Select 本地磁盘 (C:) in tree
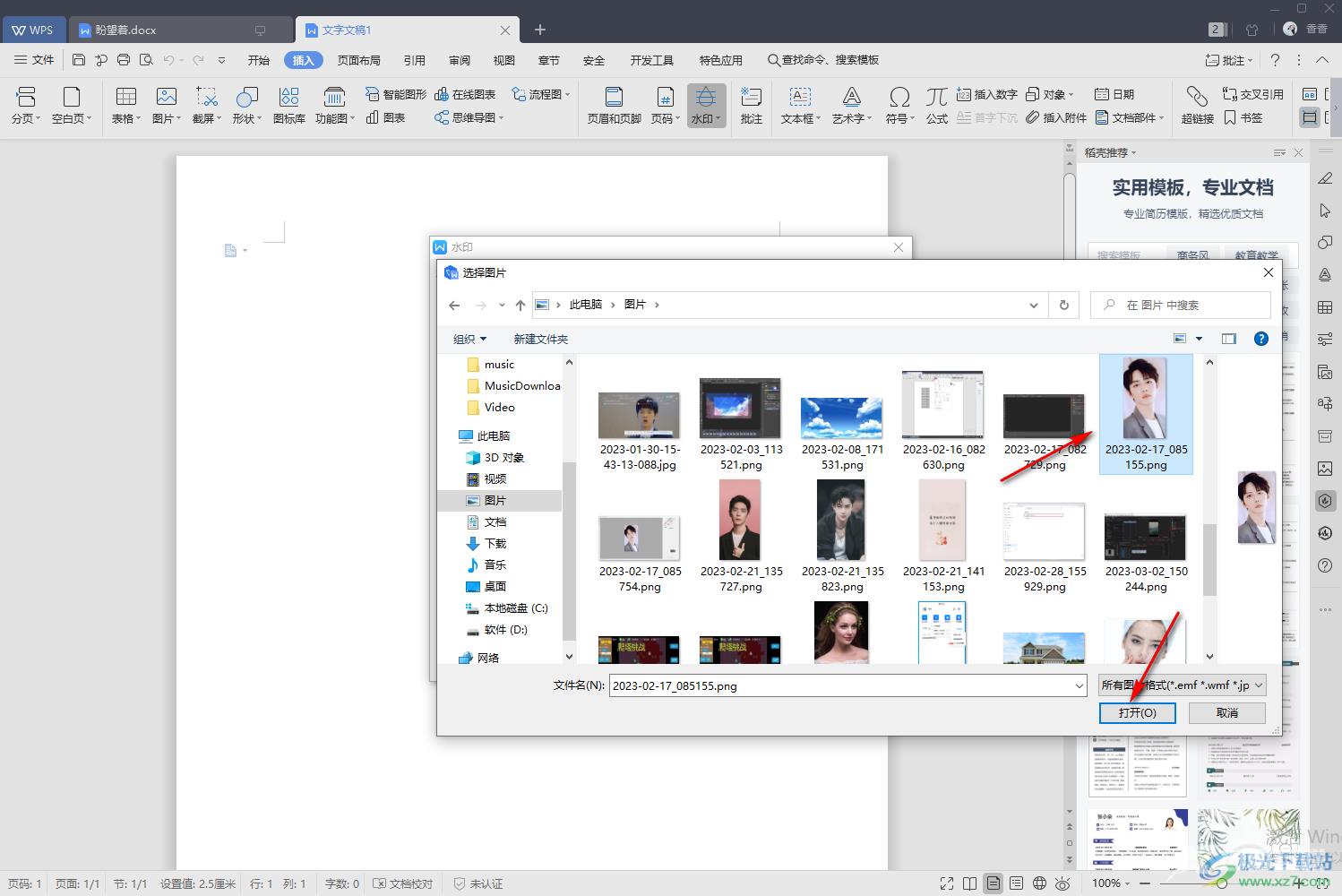The image size is (1342, 896). point(507,607)
